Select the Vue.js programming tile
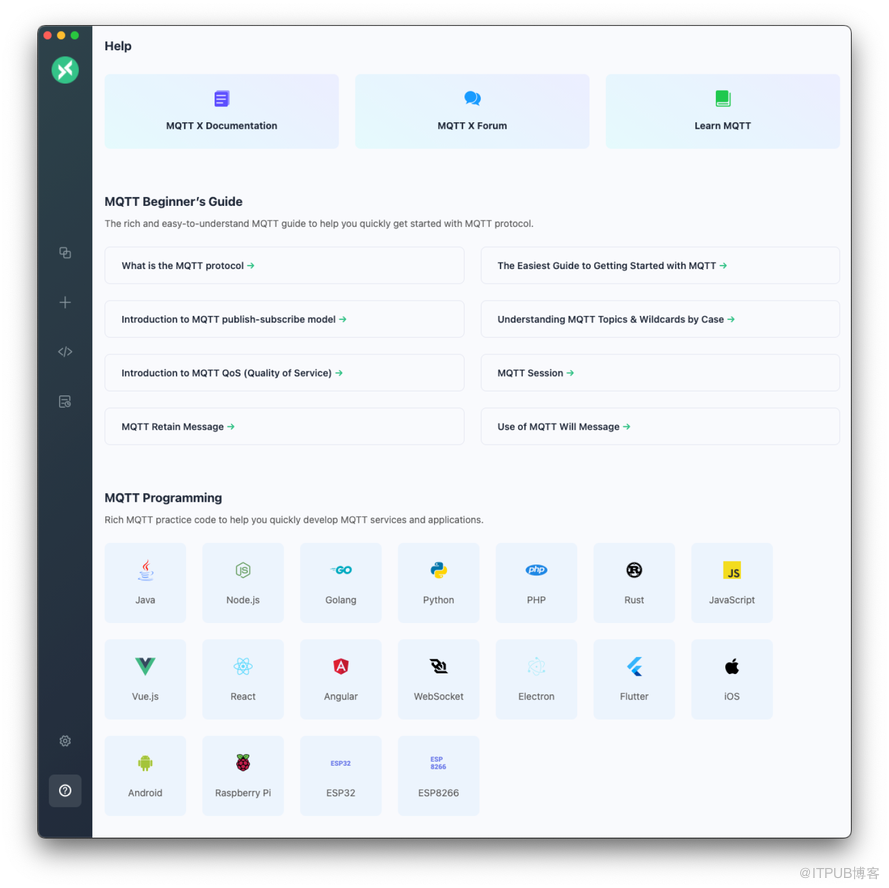Screen dimensions: 889x888 click(x=145, y=679)
